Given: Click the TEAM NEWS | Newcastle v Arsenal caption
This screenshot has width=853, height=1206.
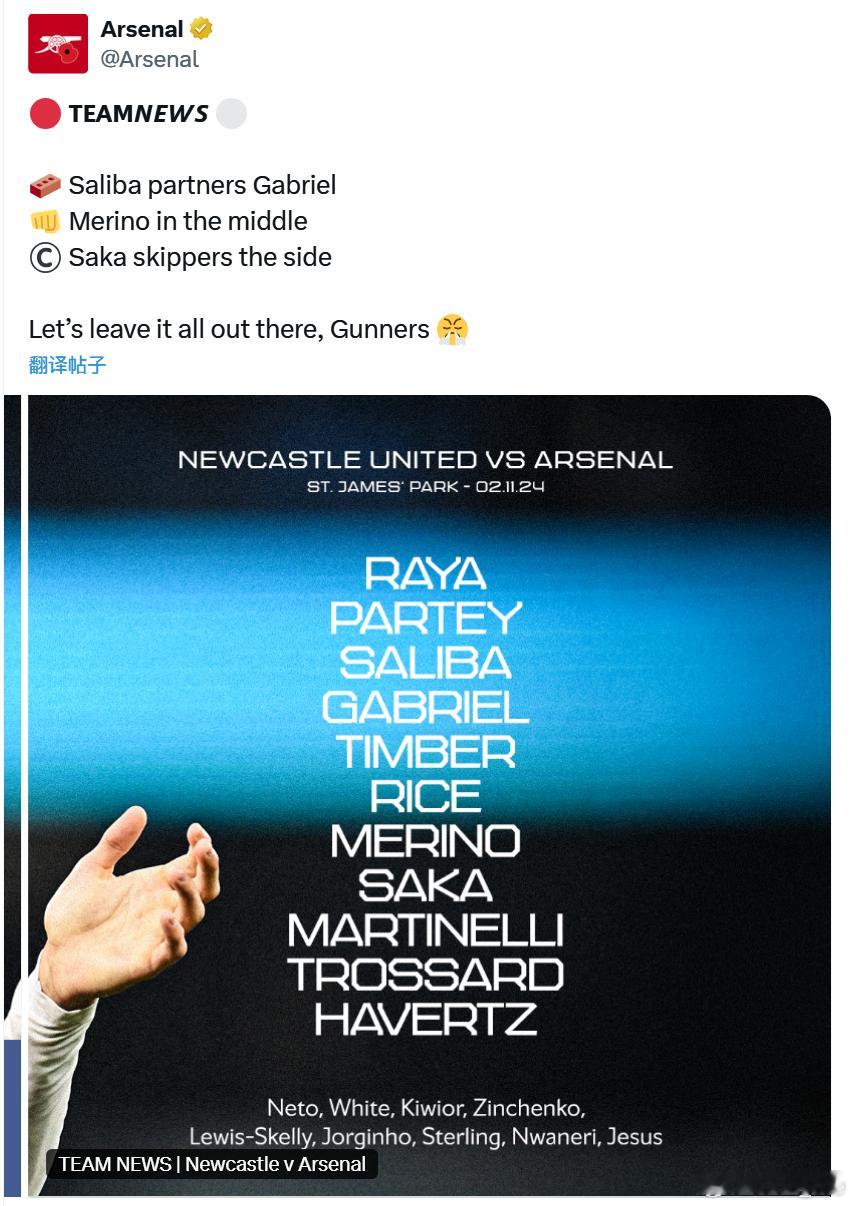Looking at the screenshot, I should (212, 1164).
